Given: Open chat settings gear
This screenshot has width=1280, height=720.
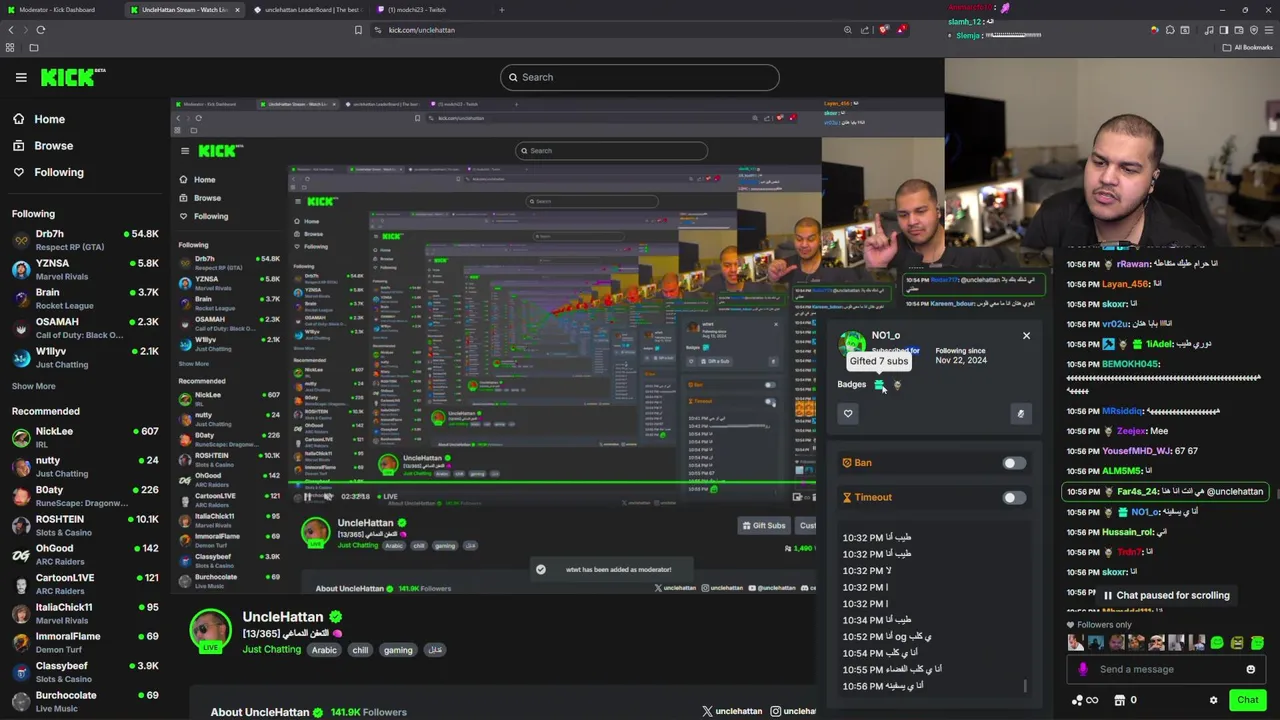Looking at the screenshot, I should tap(1214, 701).
